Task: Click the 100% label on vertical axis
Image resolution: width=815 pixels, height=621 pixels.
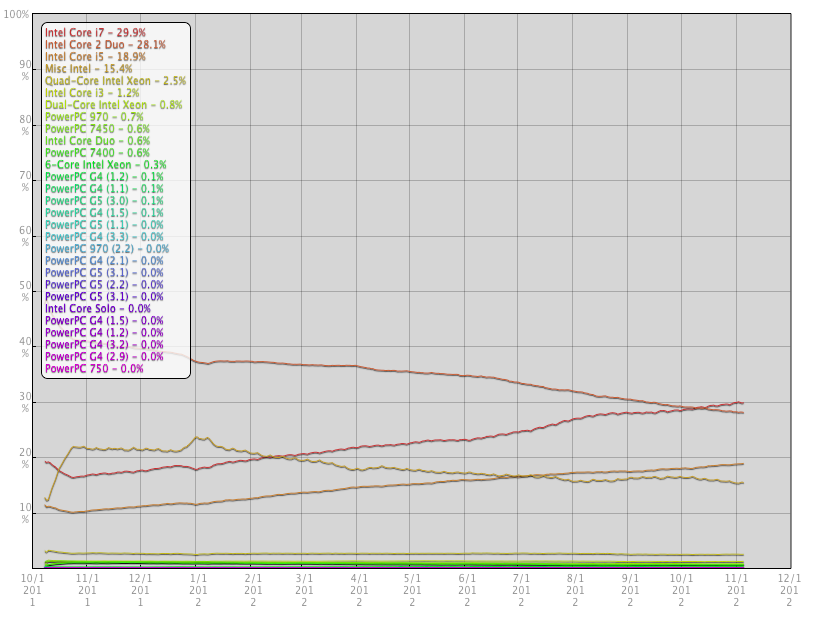Action: 16,15
